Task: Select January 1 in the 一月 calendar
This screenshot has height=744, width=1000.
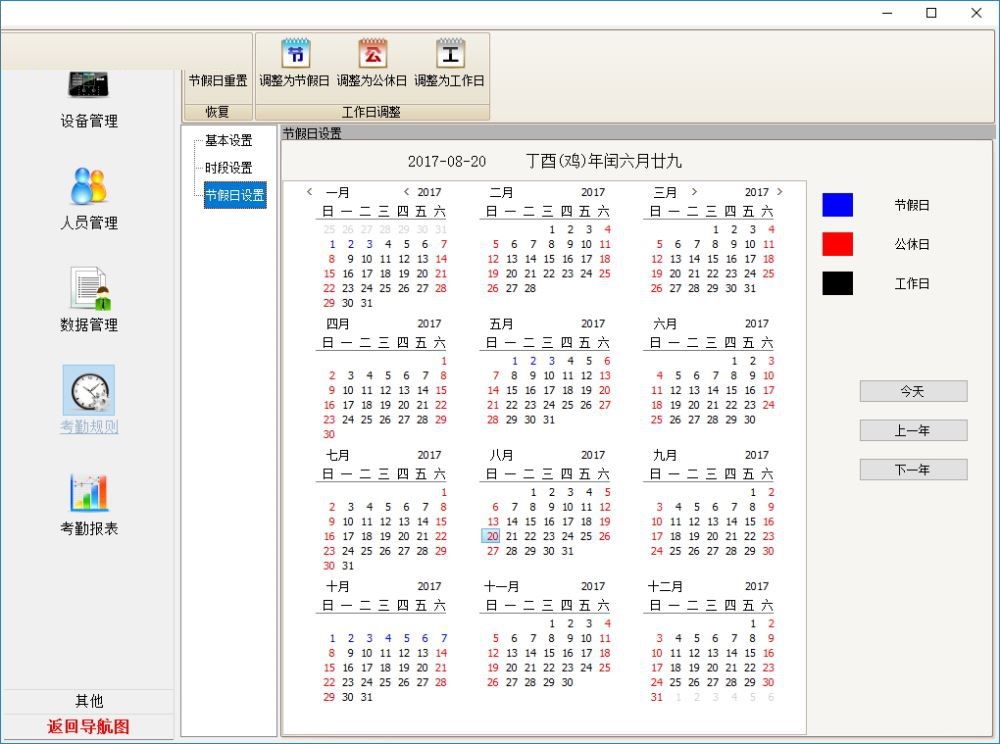Action: (x=332, y=244)
